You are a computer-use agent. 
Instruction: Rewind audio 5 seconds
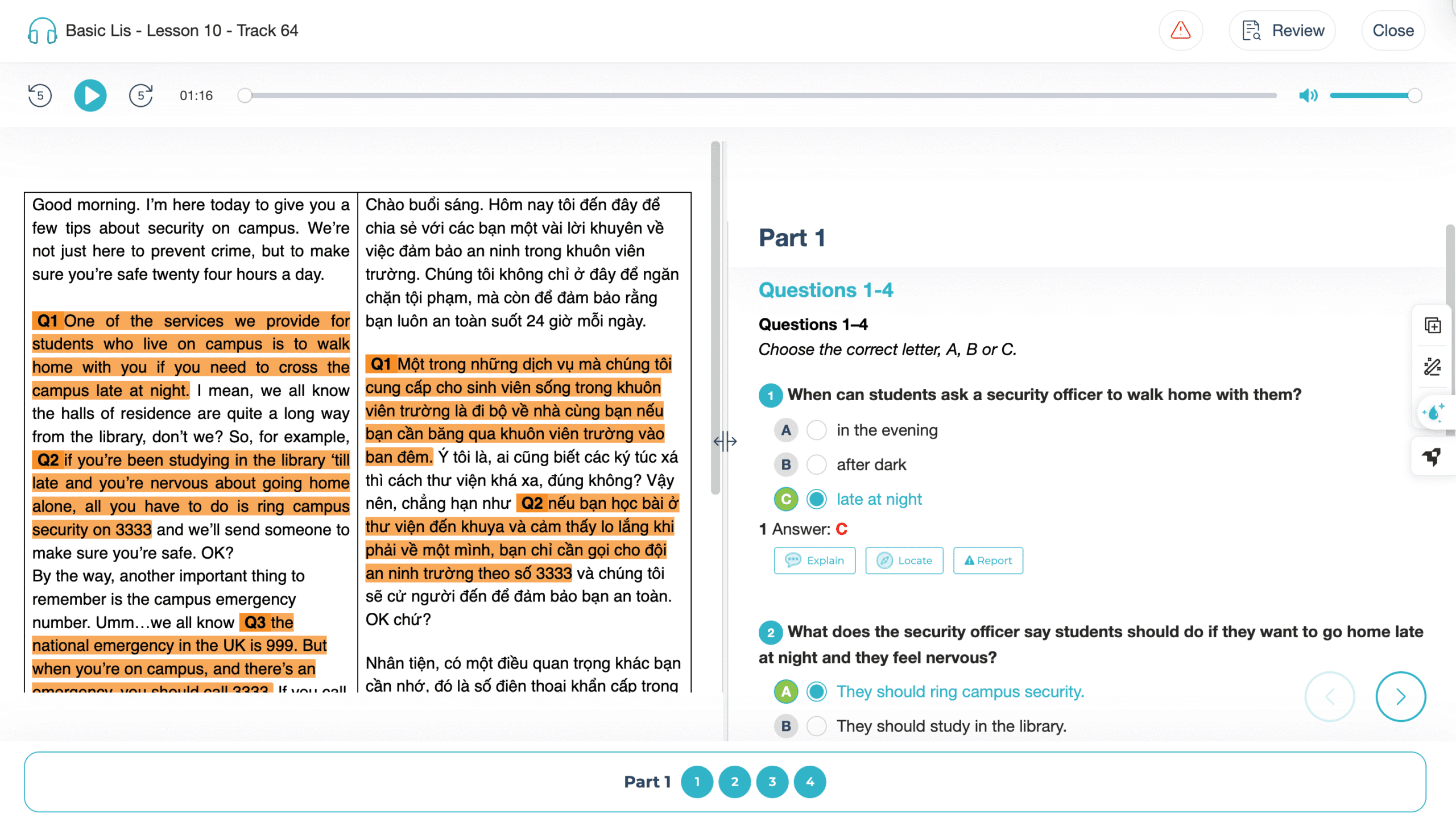click(40, 95)
